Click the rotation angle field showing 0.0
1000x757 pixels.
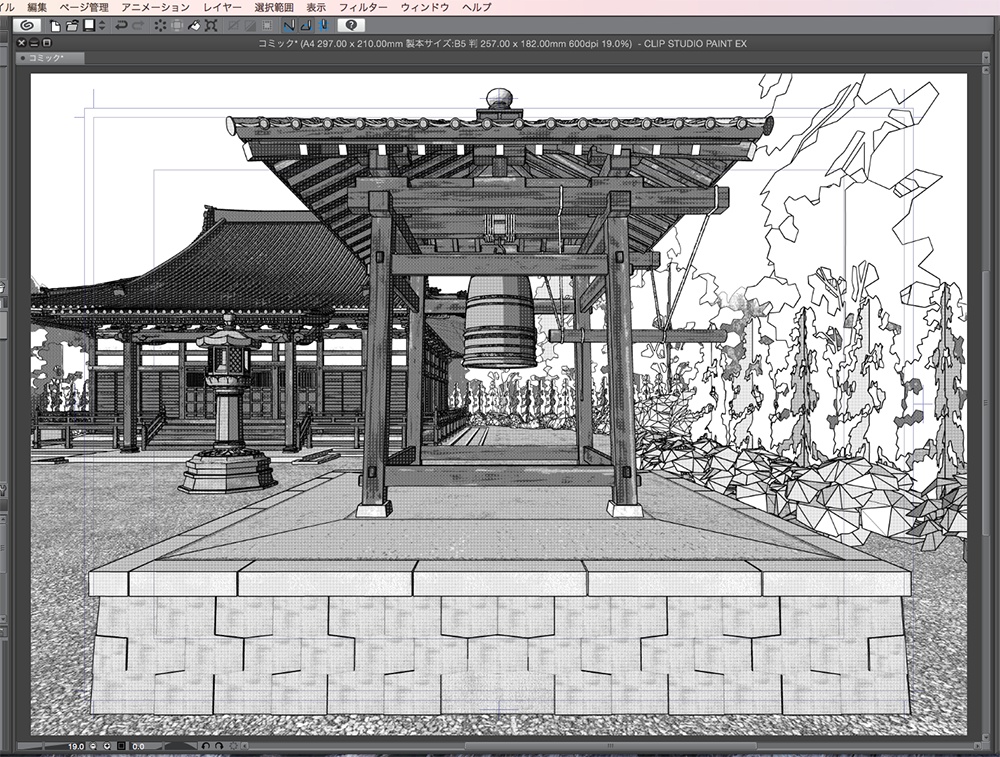(139, 745)
